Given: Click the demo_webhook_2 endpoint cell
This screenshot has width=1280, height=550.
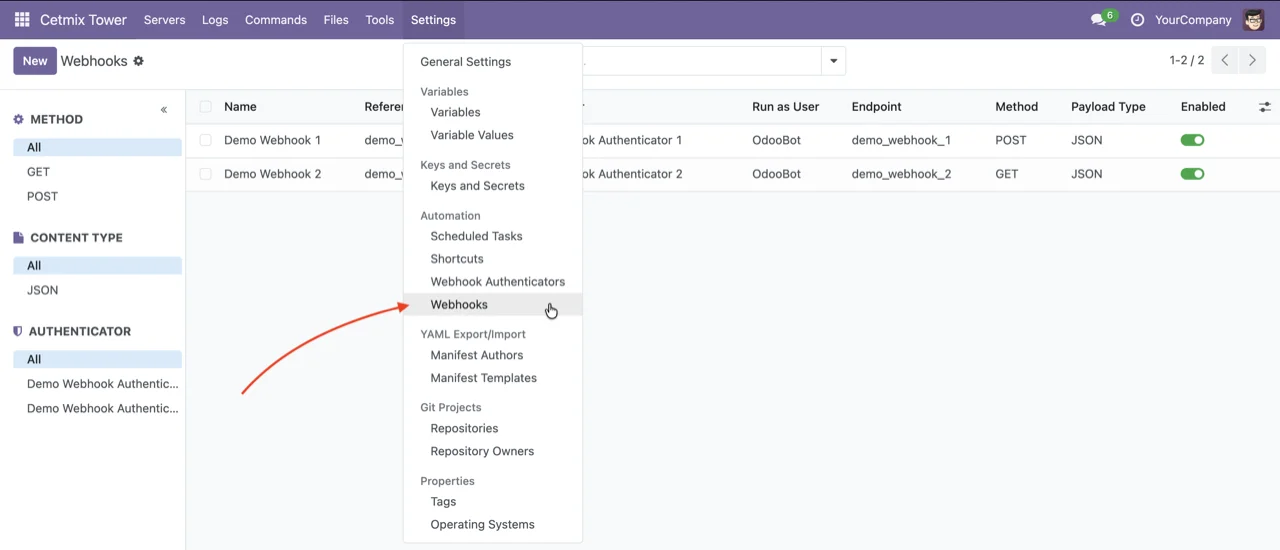Looking at the screenshot, I should [x=901, y=174].
